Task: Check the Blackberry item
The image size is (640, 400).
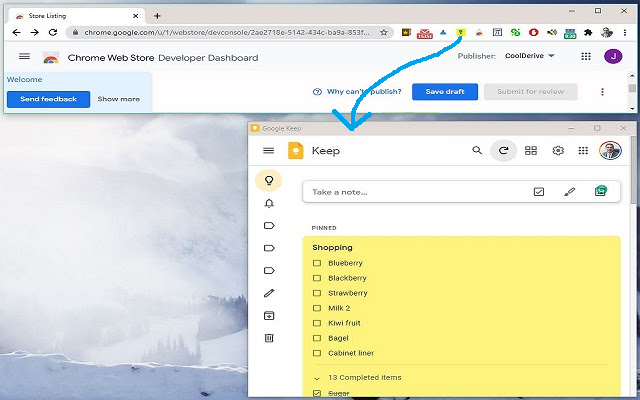Action: click(x=317, y=278)
